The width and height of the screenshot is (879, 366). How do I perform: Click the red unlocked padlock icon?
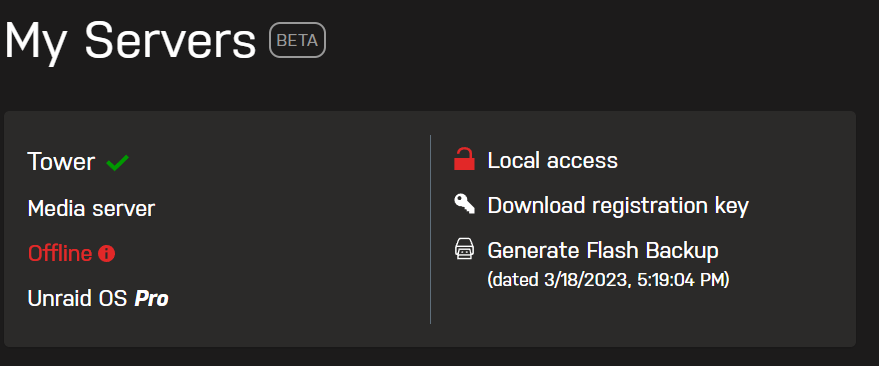pos(464,159)
